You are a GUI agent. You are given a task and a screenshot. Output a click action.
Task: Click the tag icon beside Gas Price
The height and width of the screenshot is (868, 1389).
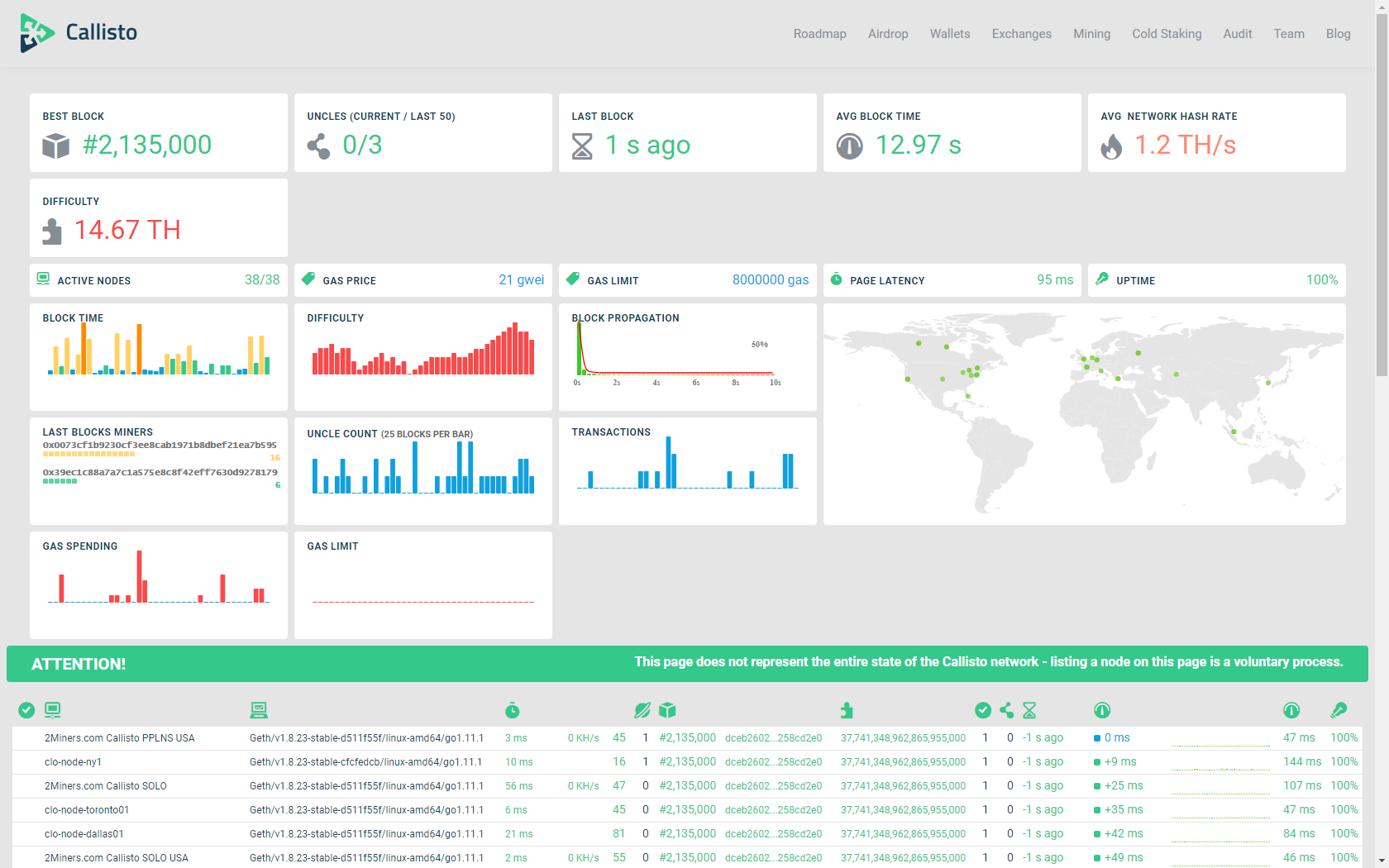308,279
